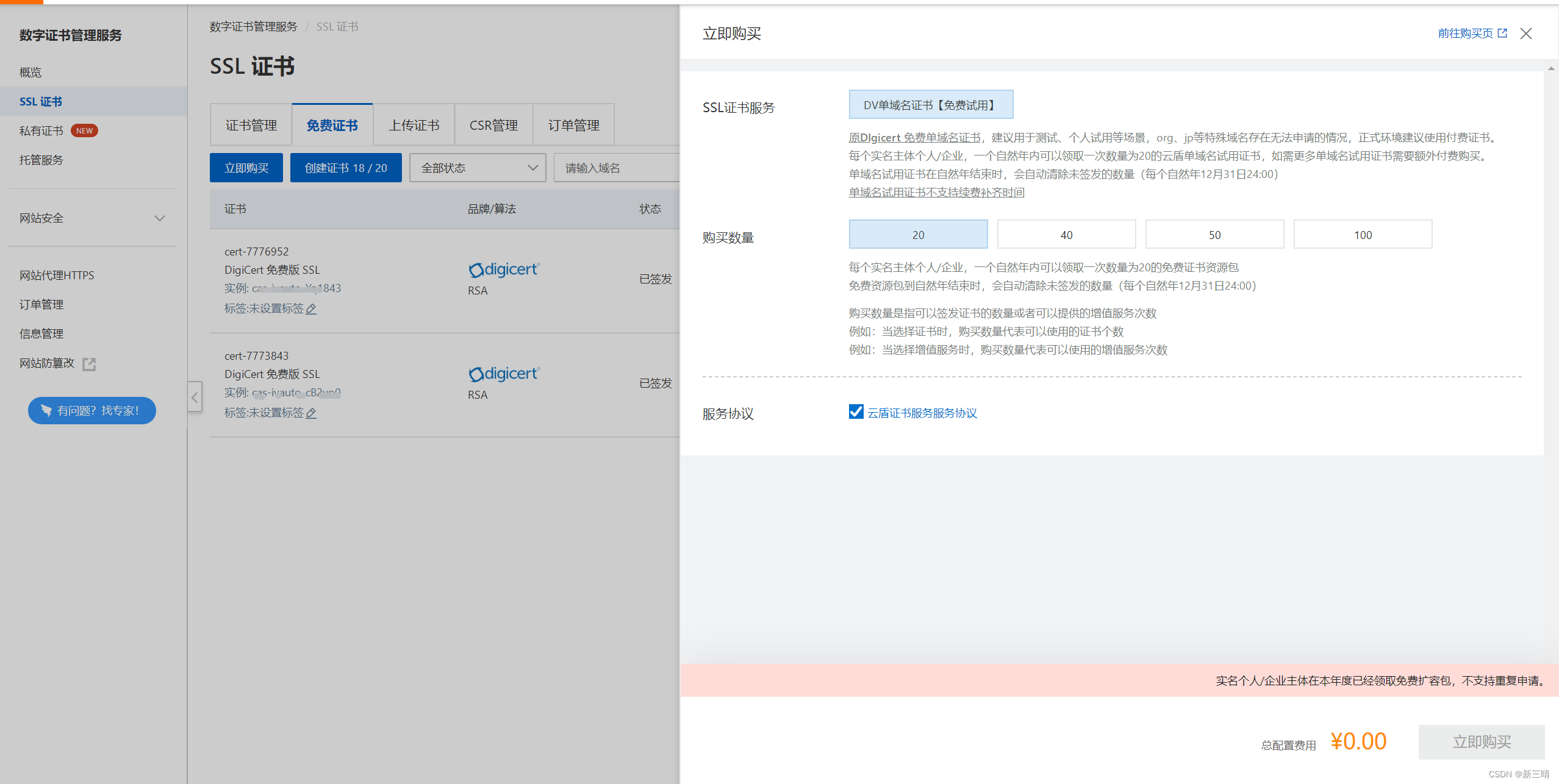This screenshot has width=1559, height=784.
Task: Switch to the 证书管理 tab
Action: point(251,126)
